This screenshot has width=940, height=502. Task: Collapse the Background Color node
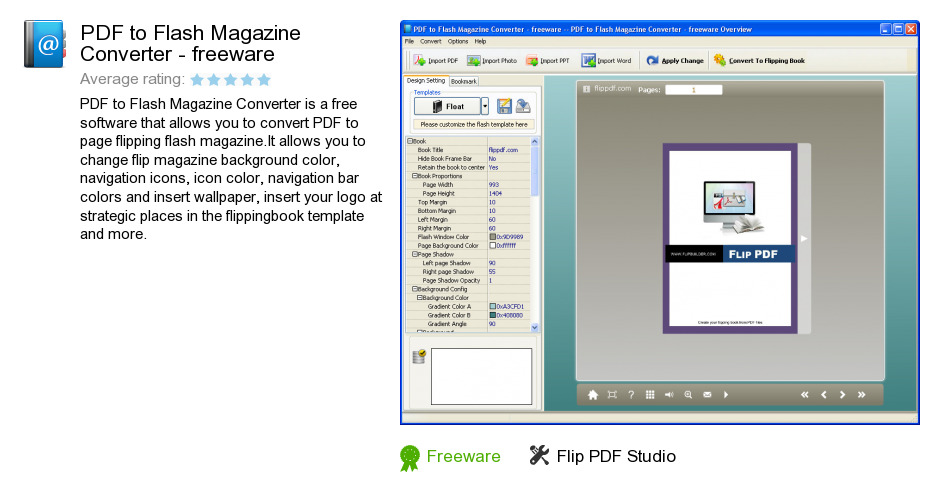(420, 297)
